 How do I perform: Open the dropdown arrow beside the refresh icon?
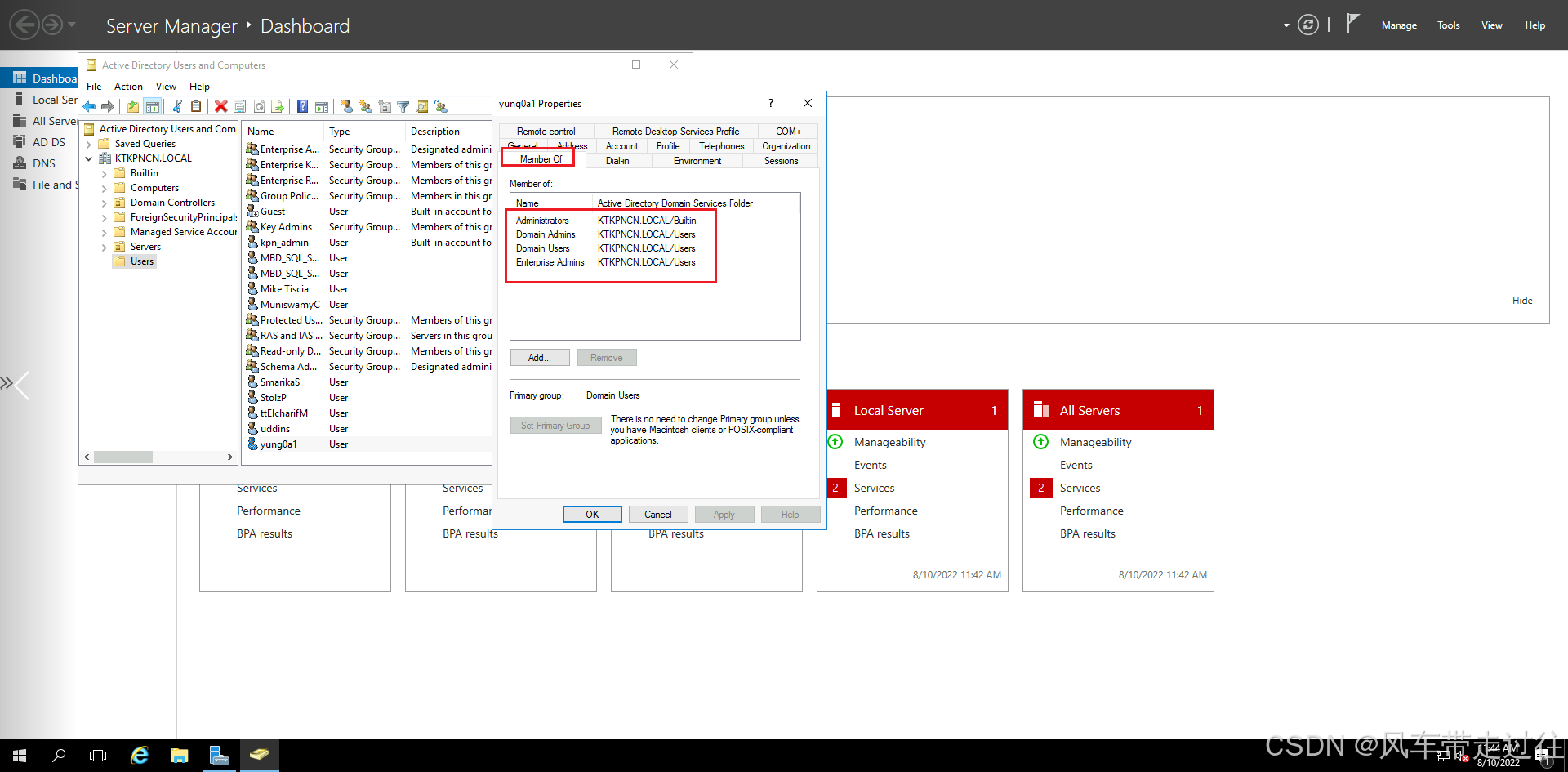1286,25
